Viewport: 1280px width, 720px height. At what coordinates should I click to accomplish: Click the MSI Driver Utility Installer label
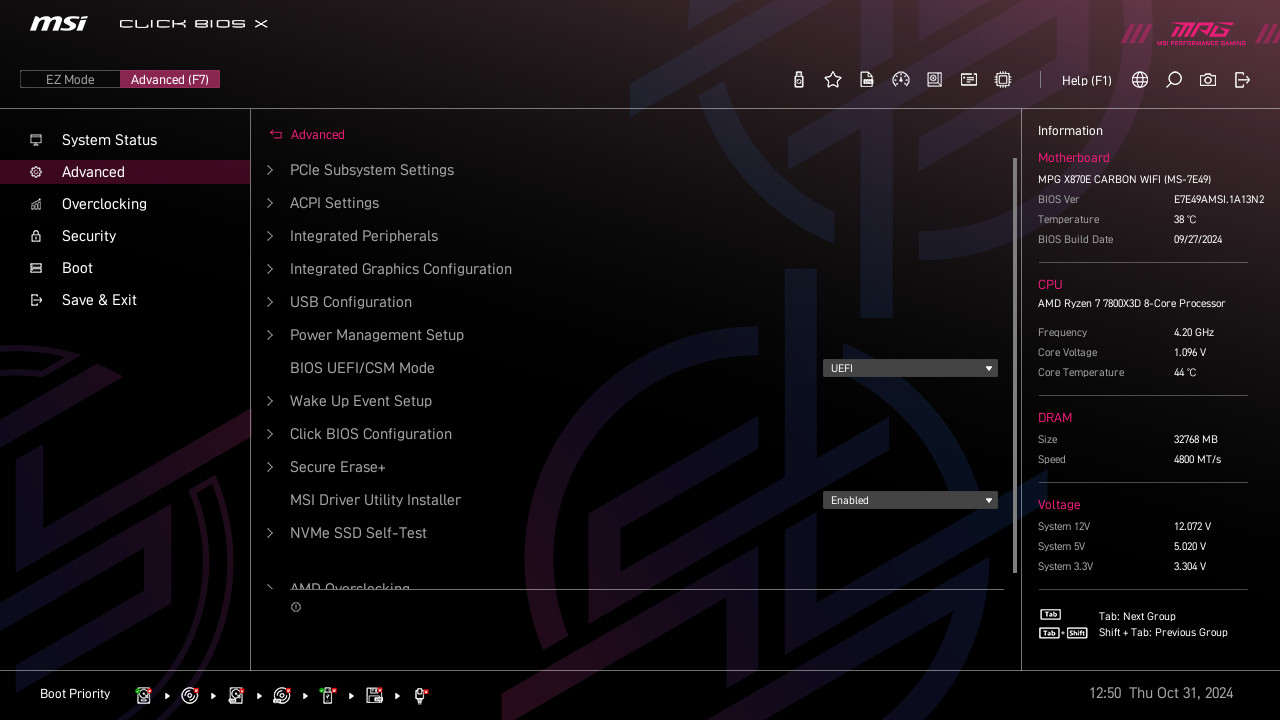(375, 500)
